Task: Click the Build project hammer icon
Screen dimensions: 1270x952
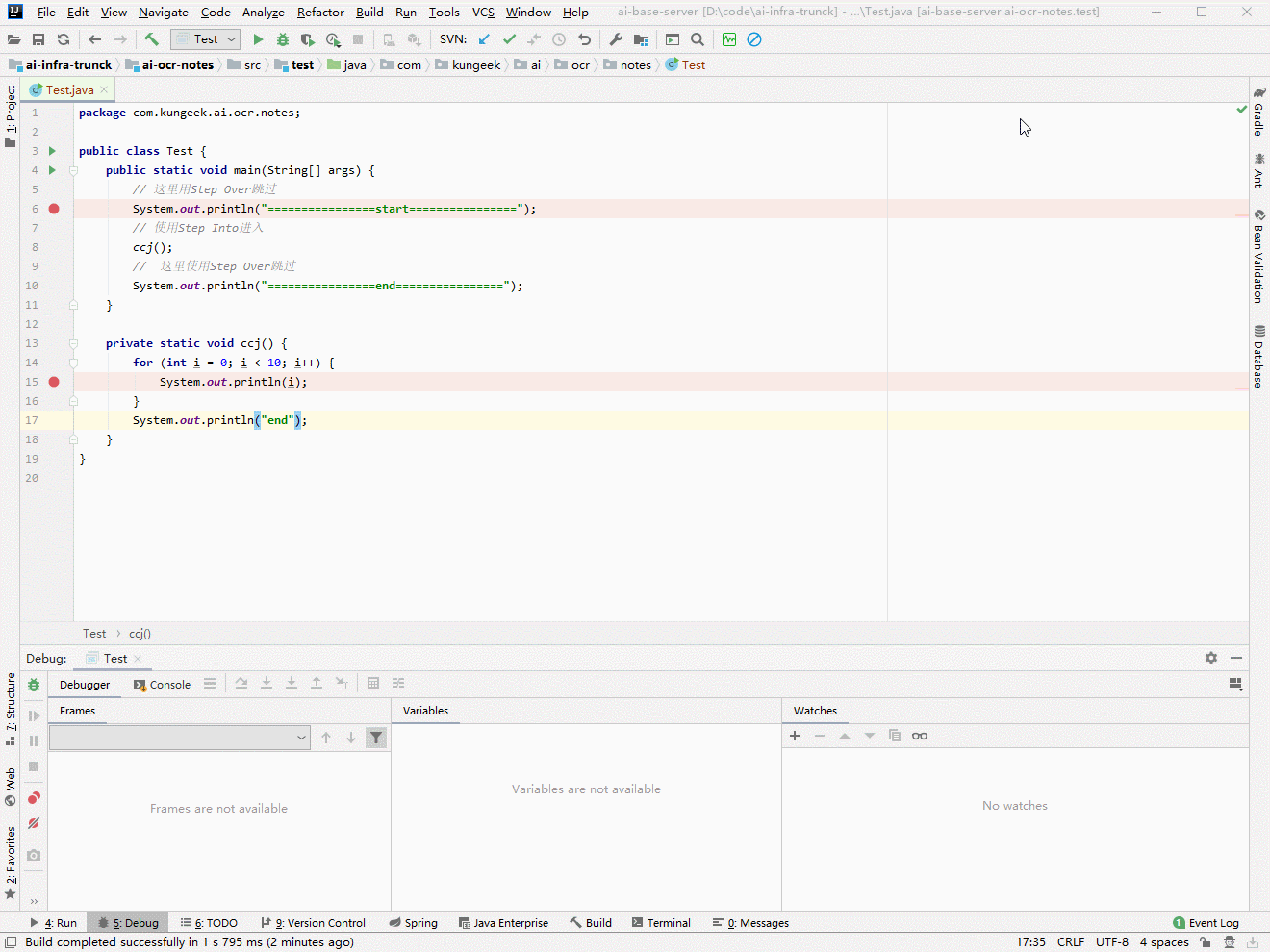Action: pos(151,39)
